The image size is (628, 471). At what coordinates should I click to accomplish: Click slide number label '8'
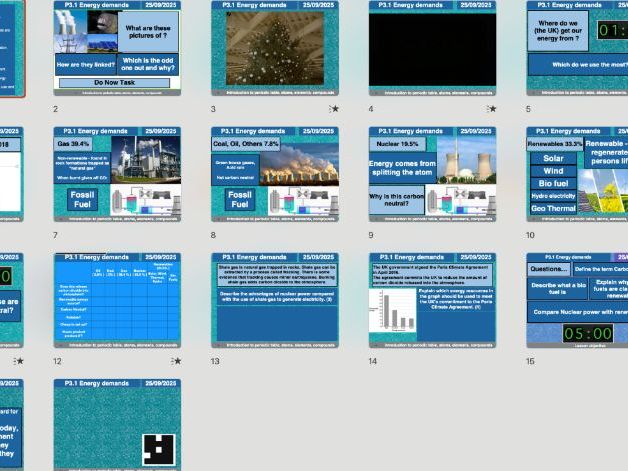[x=213, y=235]
